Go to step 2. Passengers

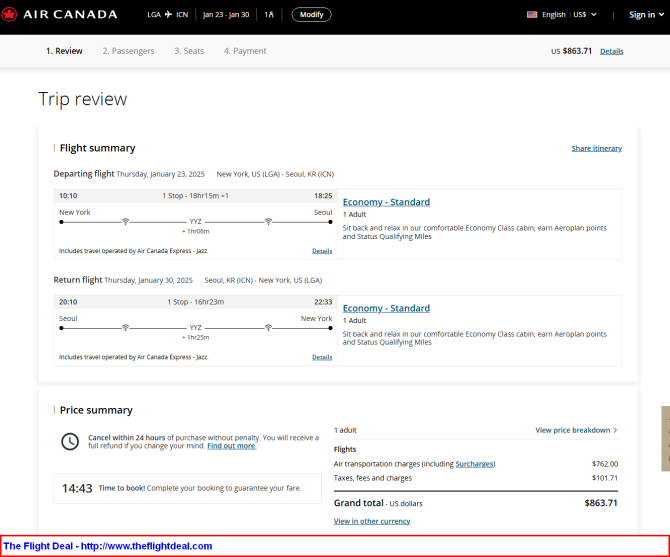click(128, 51)
